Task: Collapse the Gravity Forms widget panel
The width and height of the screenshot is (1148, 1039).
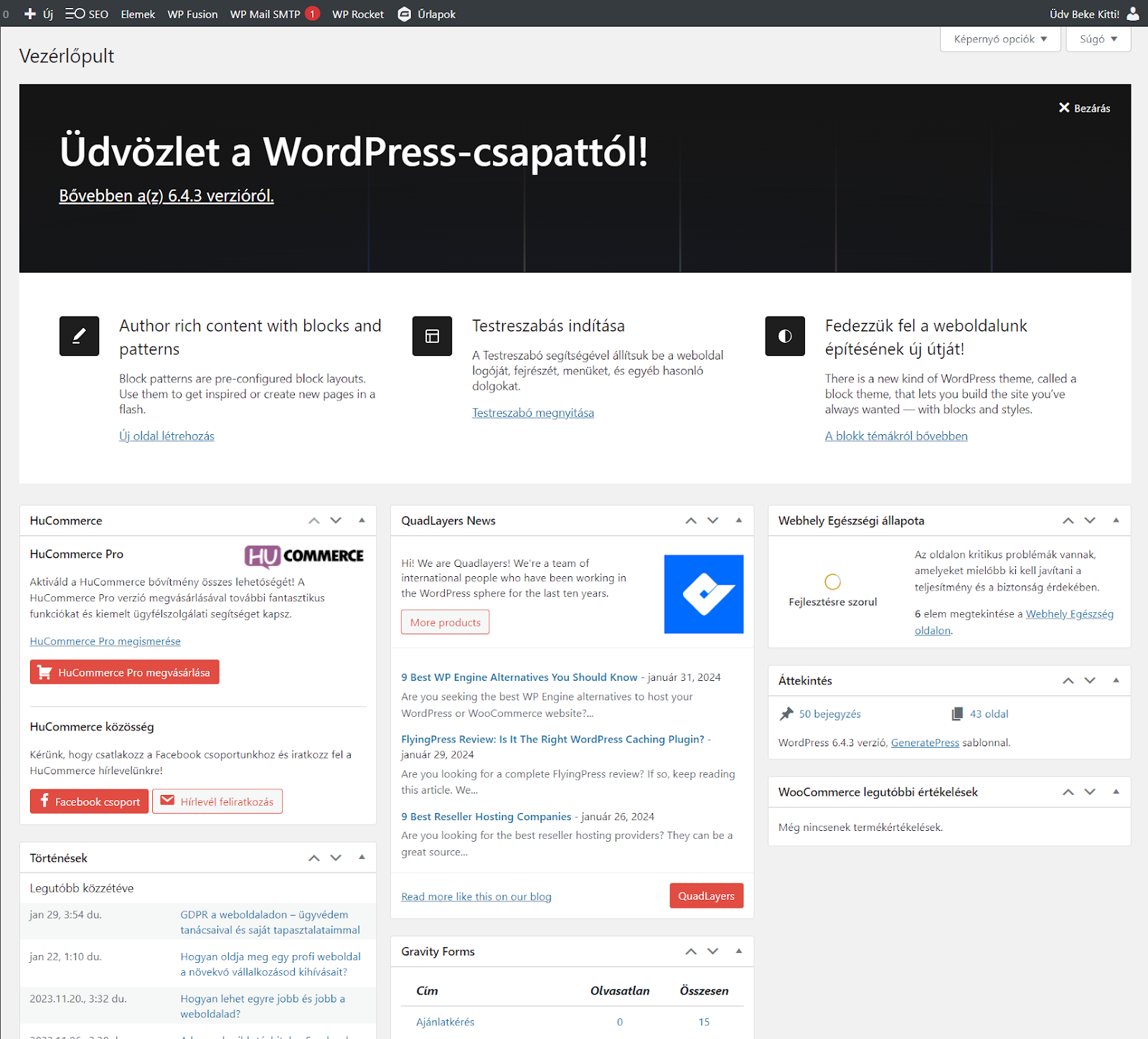Action: click(739, 951)
